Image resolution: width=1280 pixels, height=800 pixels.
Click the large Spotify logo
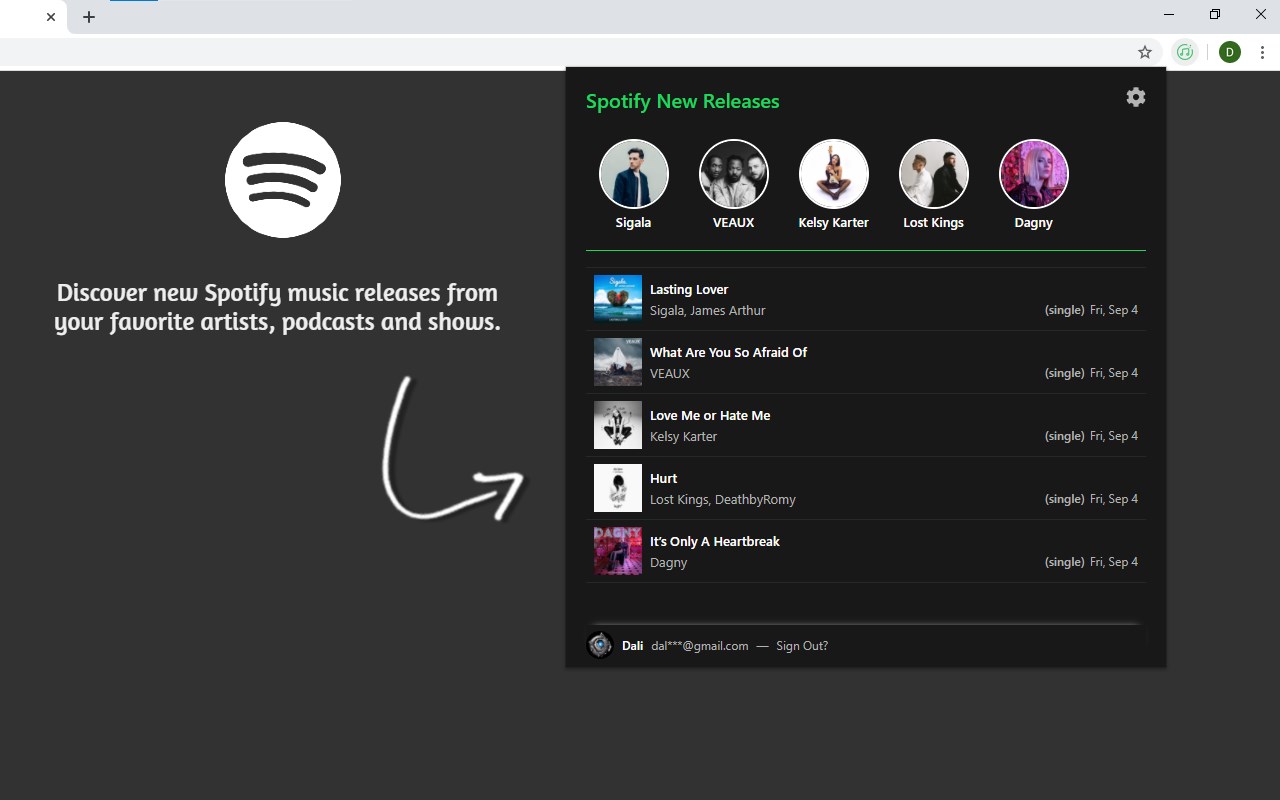point(283,180)
